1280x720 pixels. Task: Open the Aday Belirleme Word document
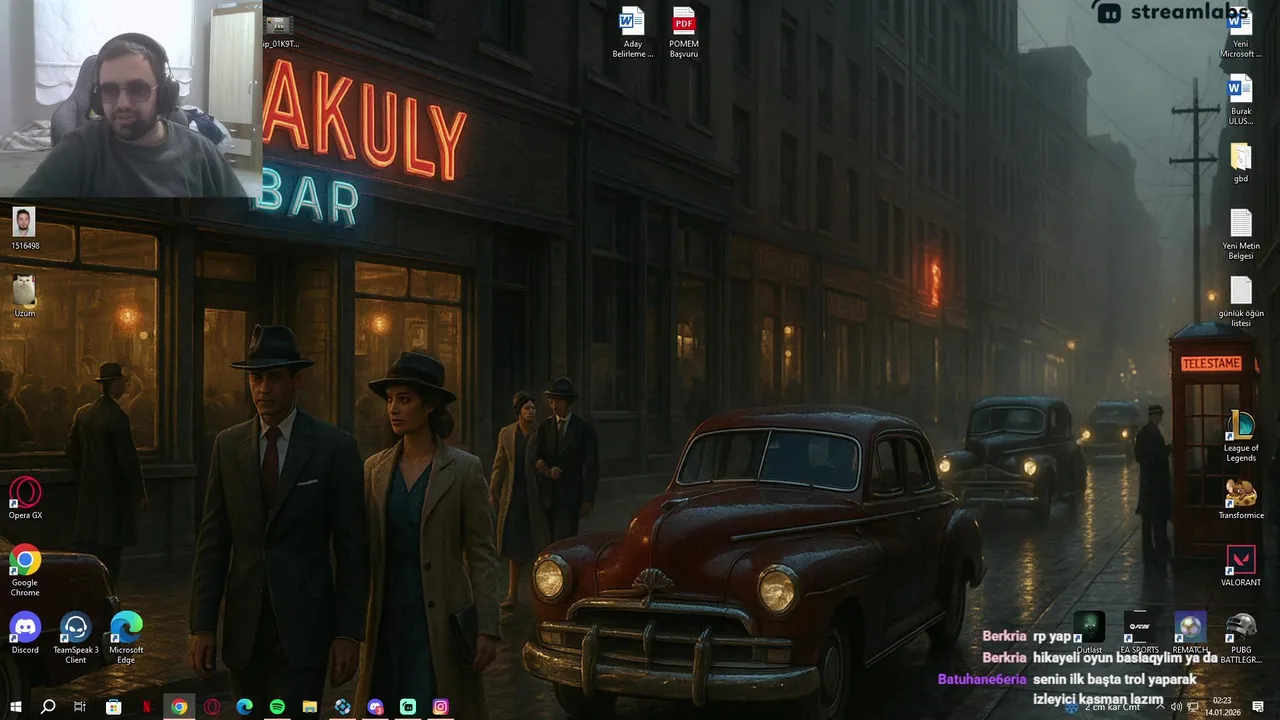632,32
